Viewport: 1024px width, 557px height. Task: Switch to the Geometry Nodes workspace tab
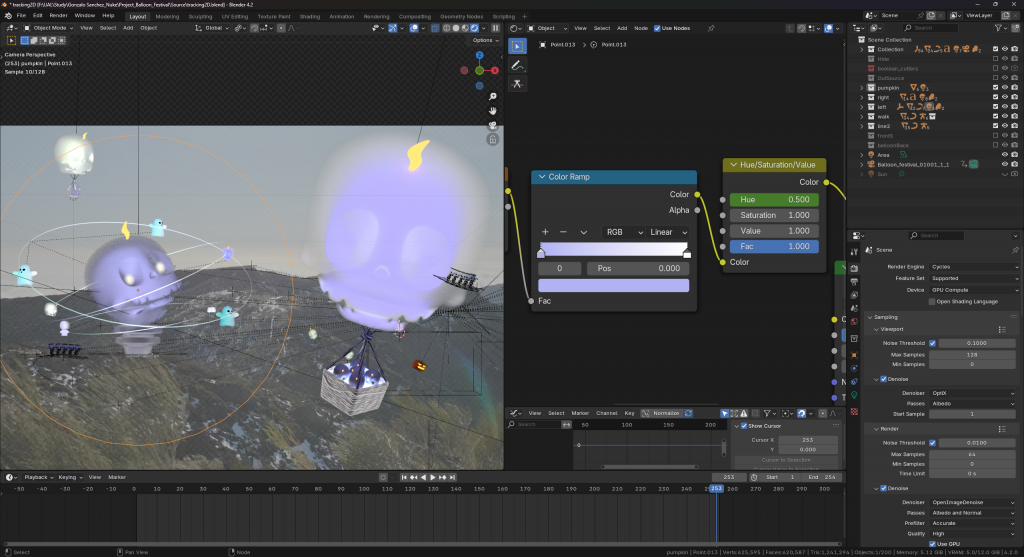click(461, 17)
